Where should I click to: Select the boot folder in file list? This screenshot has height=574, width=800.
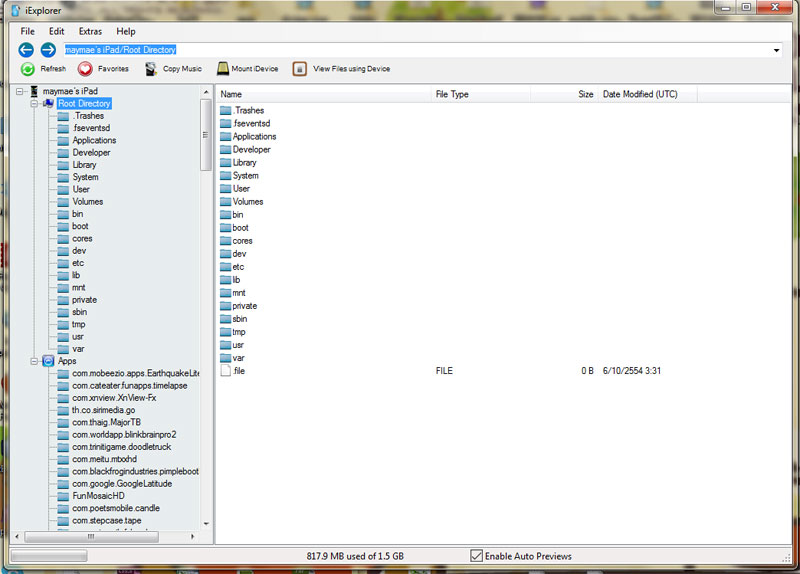[240, 228]
